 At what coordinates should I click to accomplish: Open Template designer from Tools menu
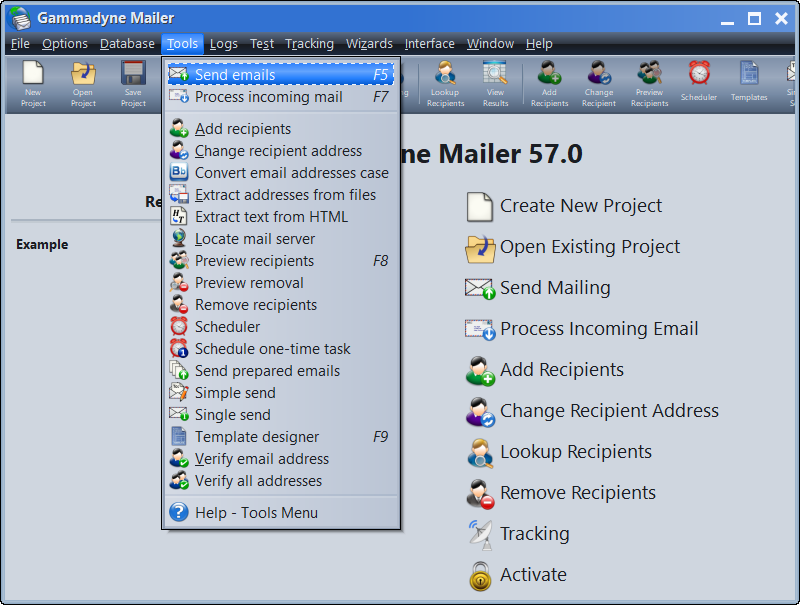[281, 436]
